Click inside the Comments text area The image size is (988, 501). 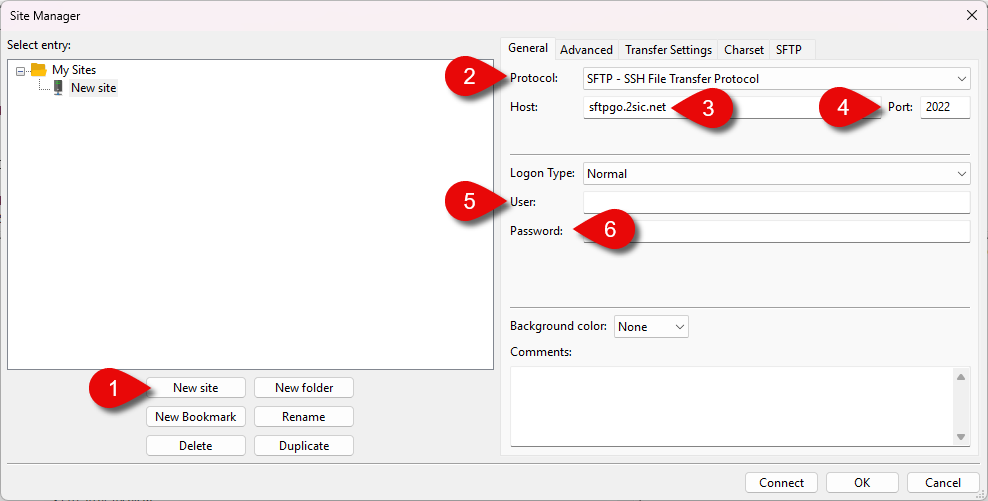[x=732, y=406]
